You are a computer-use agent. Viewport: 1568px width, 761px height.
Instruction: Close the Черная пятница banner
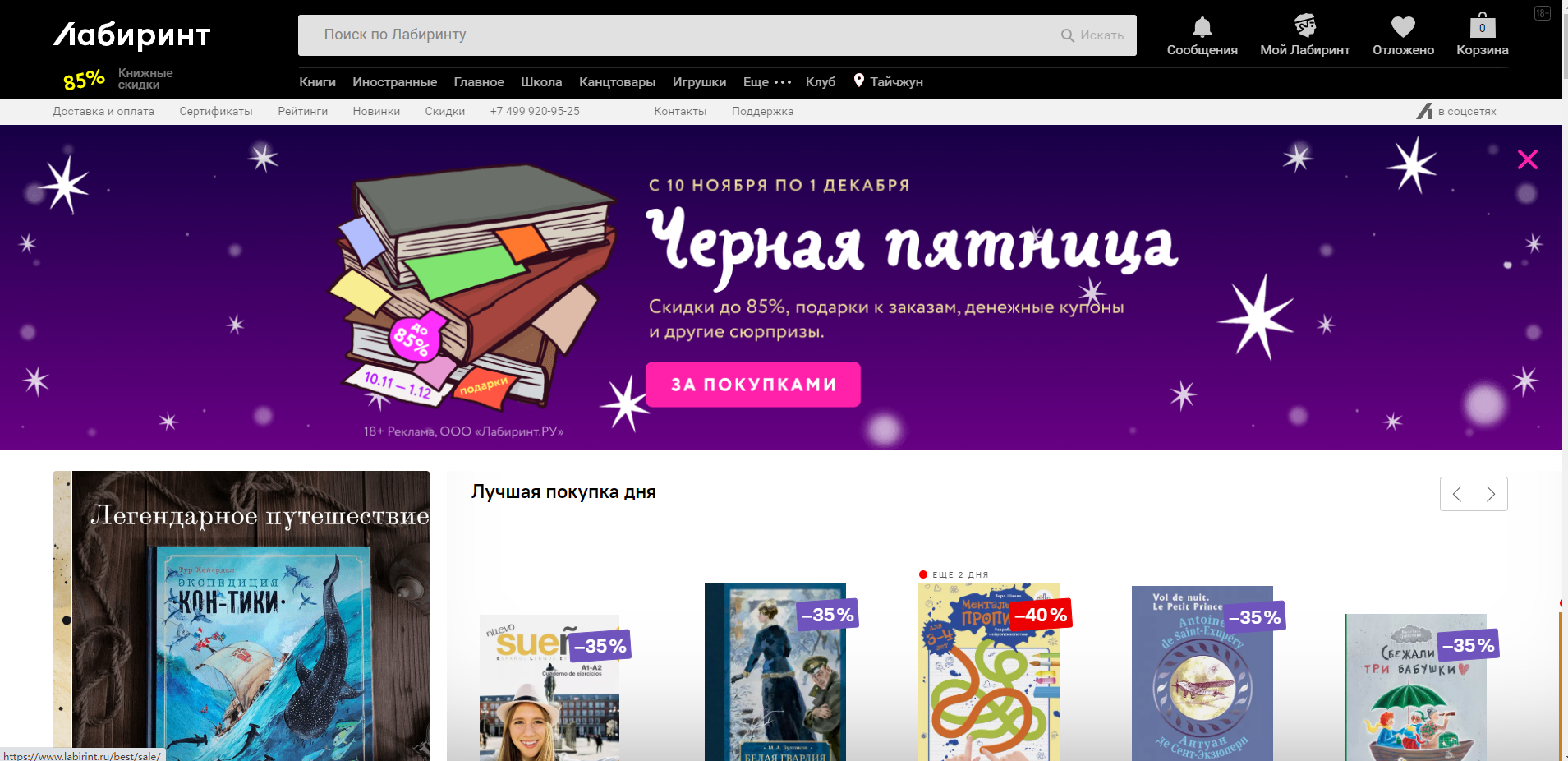[1527, 159]
